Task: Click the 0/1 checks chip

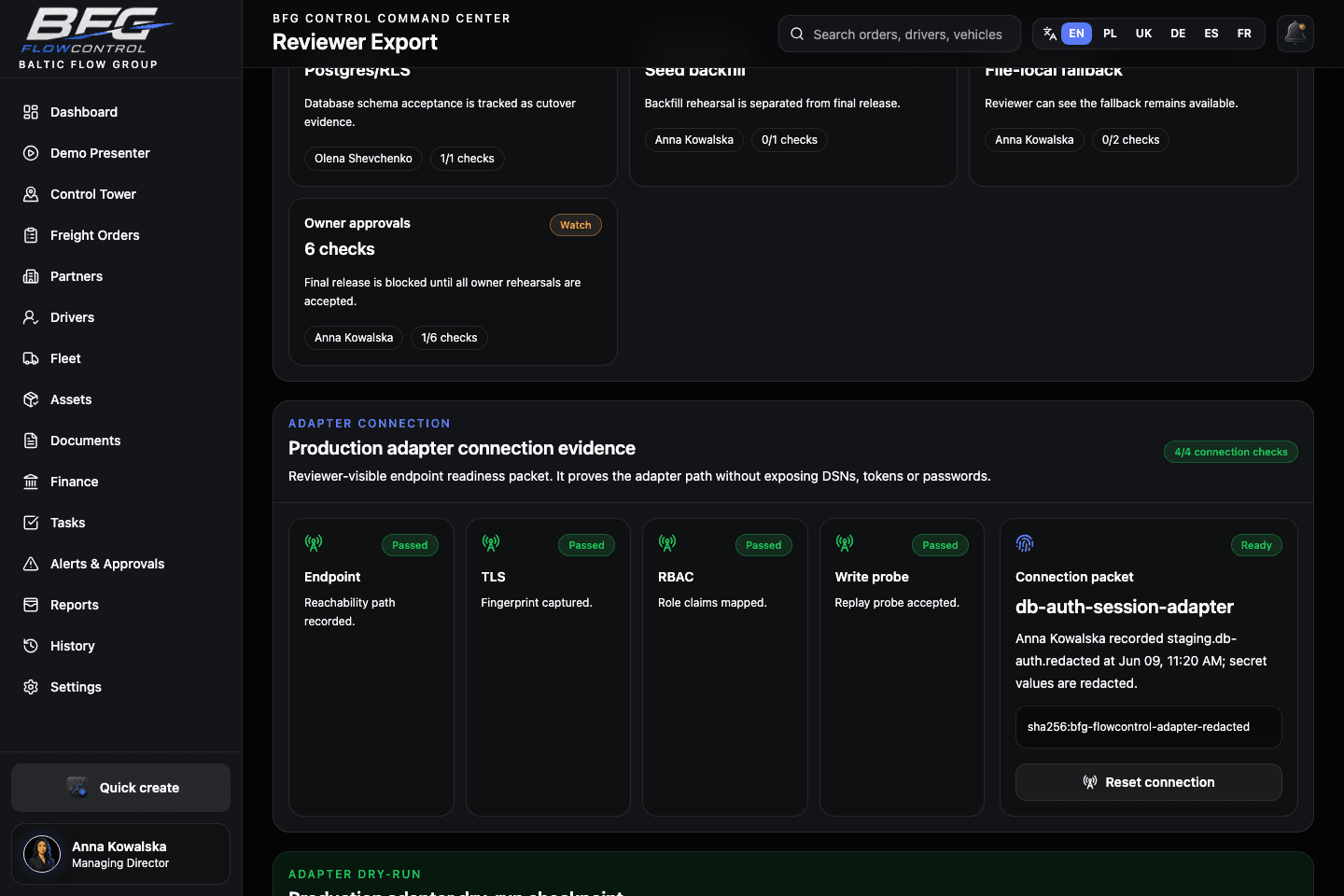Action: click(790, 140)
